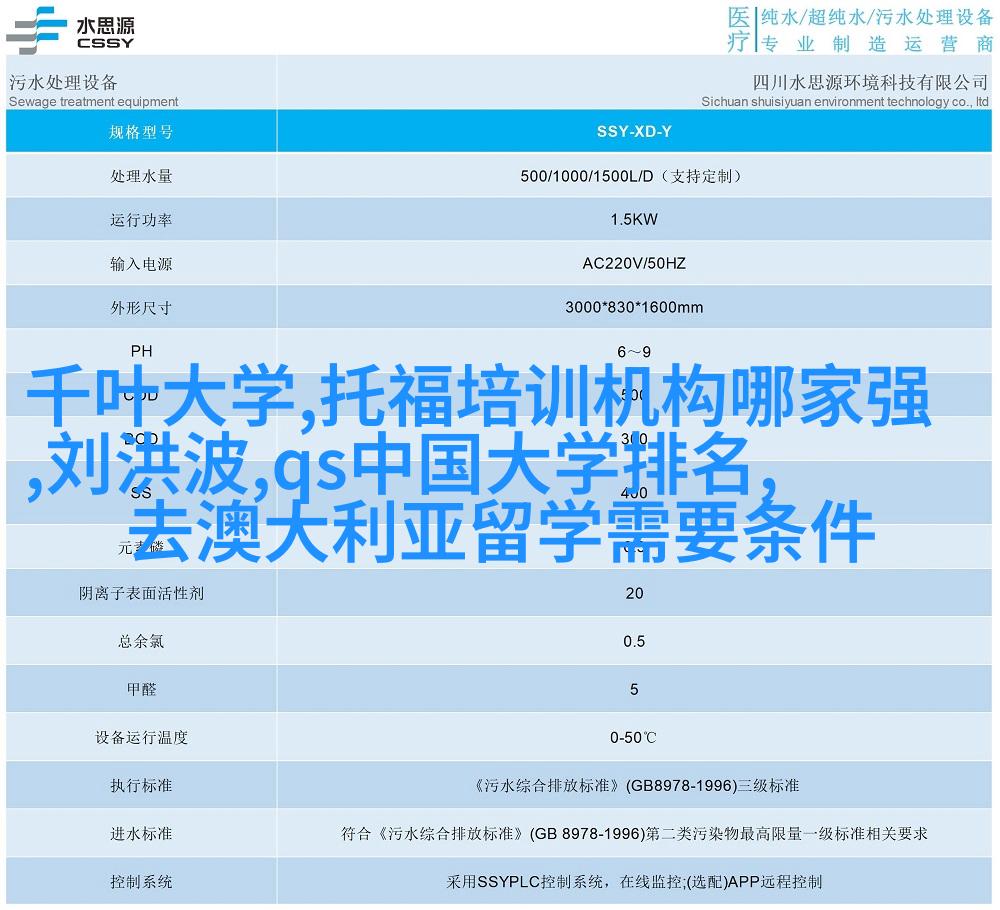Click the 'AC220V/50HZ' value cell
The image size is (1000, 910).
pos(634,263)
